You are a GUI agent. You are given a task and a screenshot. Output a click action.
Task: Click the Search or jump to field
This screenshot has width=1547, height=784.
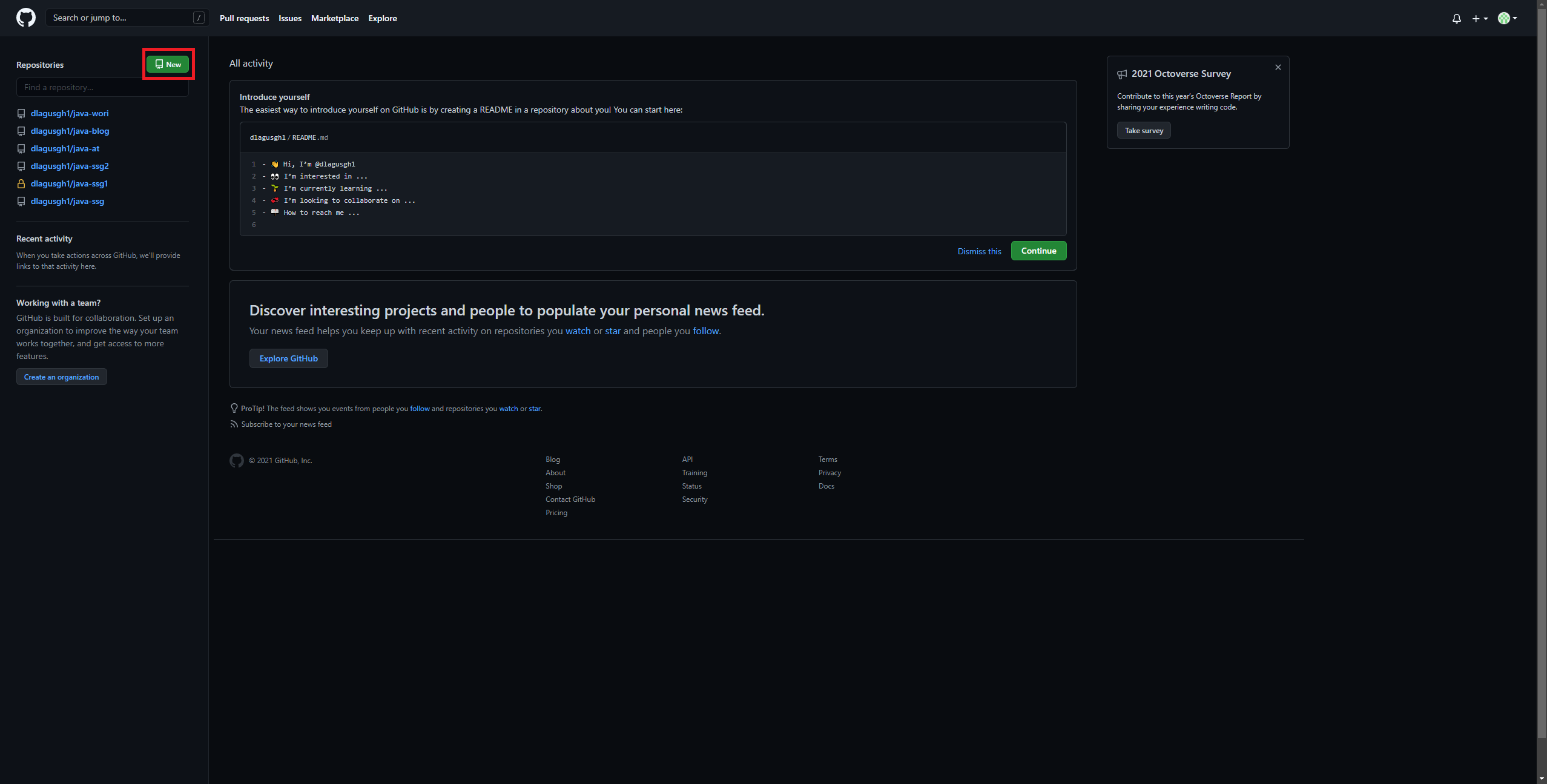(x=127, y=18)
